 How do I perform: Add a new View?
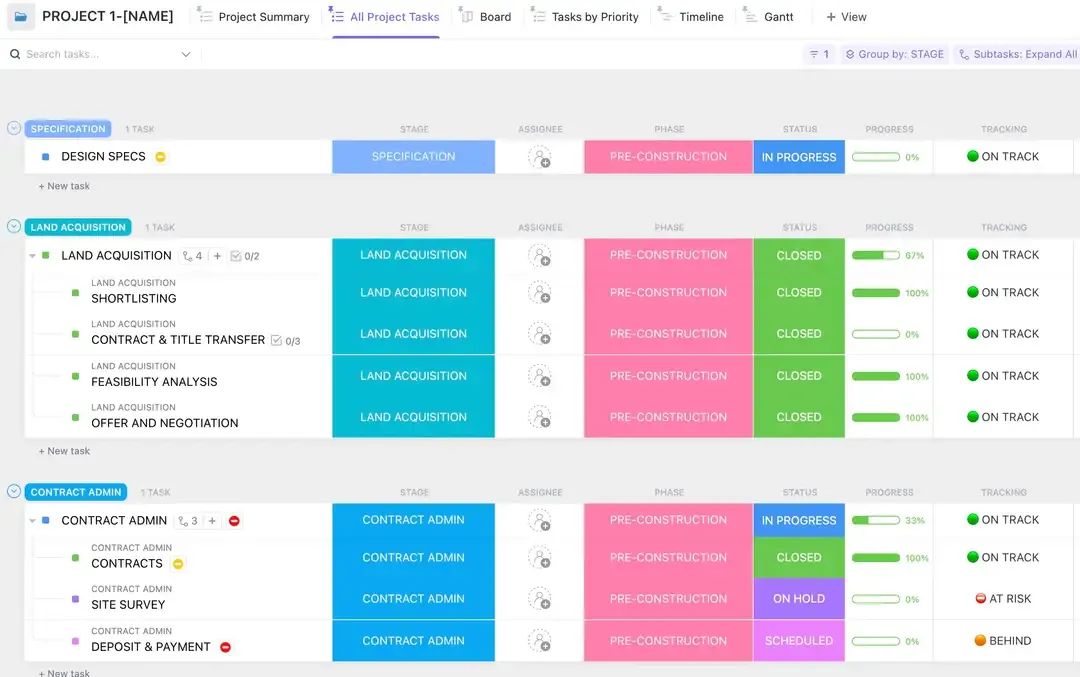click(846, 17)
